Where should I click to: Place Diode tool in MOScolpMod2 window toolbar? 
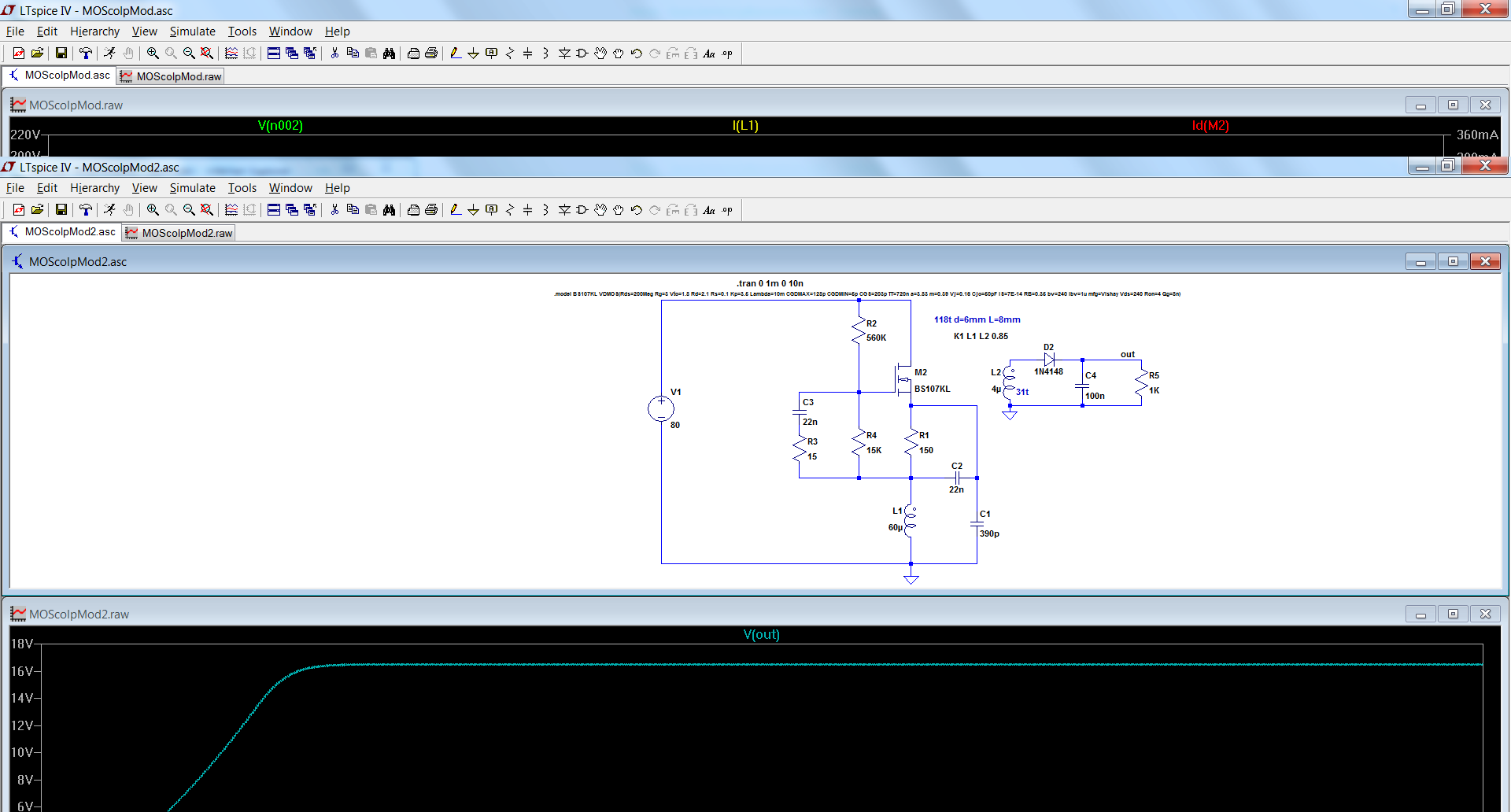tap(564, 210)
